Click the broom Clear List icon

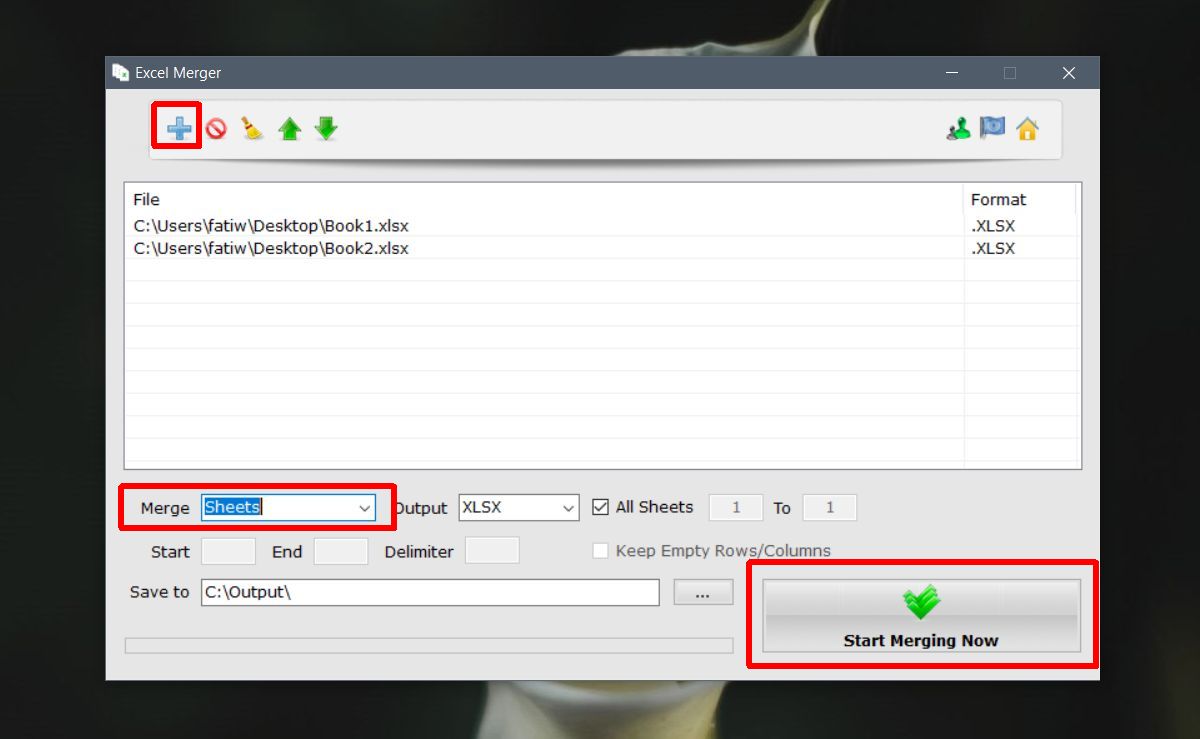click(252, 128)
